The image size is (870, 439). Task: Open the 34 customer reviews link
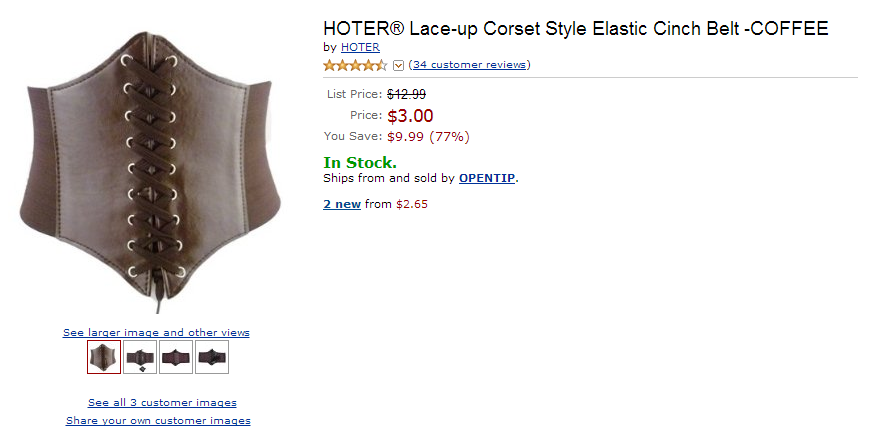[469, 65]
